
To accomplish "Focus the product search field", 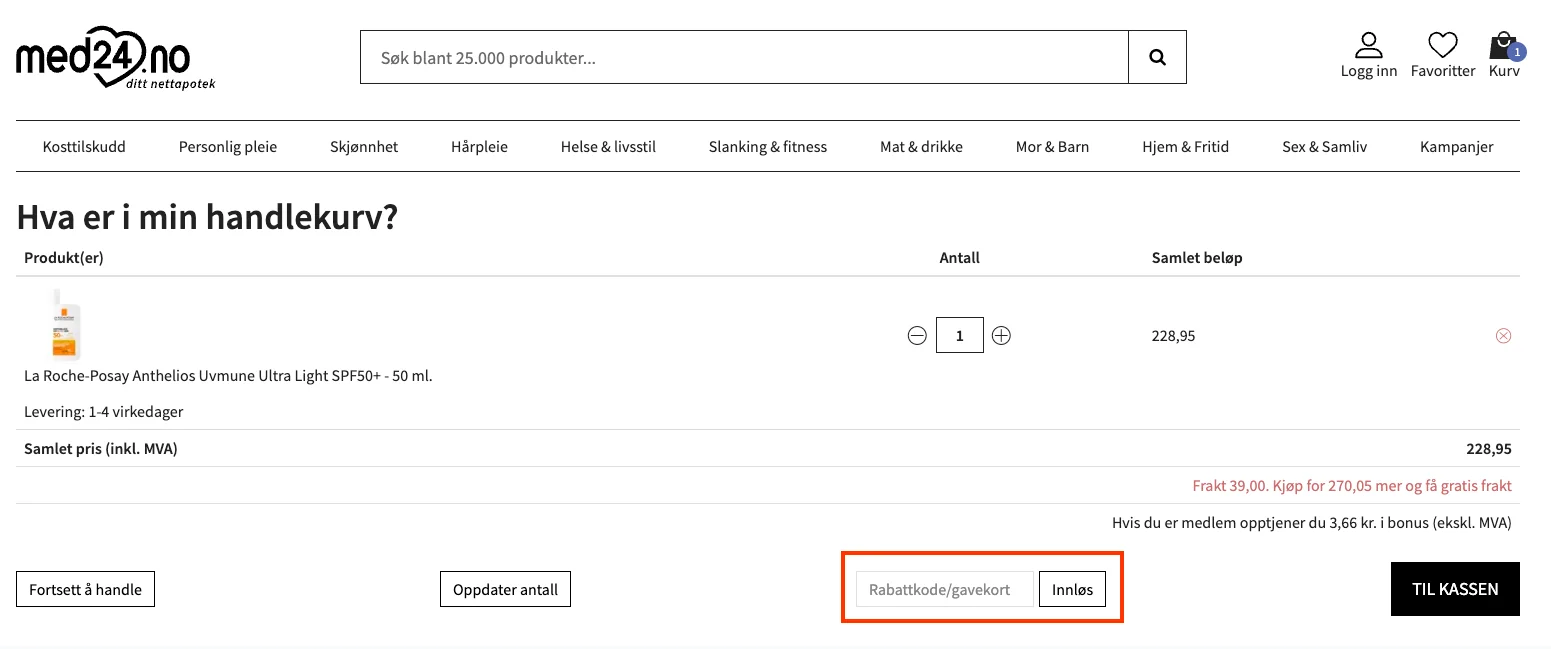I will [744, 57].
